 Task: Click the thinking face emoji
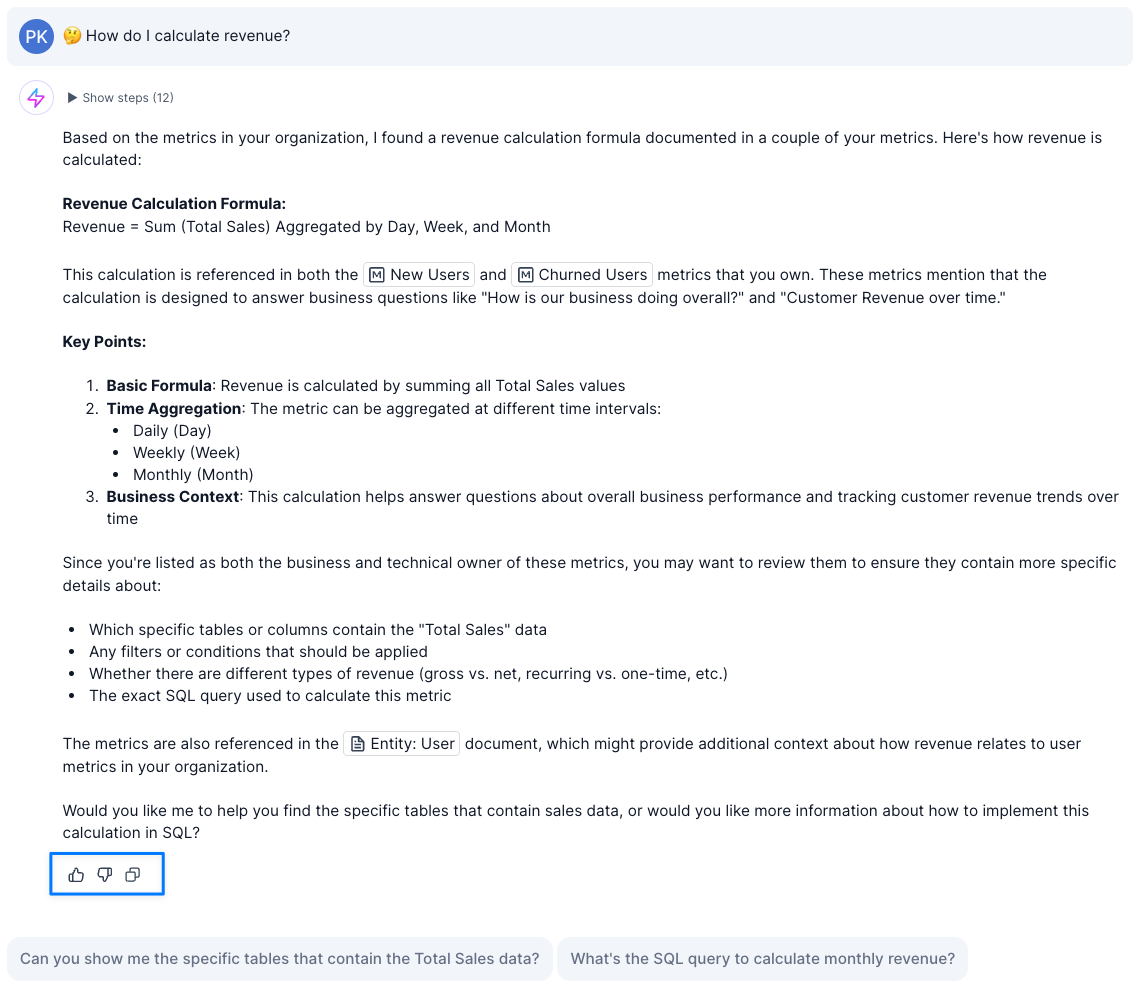tap(72, 36)
